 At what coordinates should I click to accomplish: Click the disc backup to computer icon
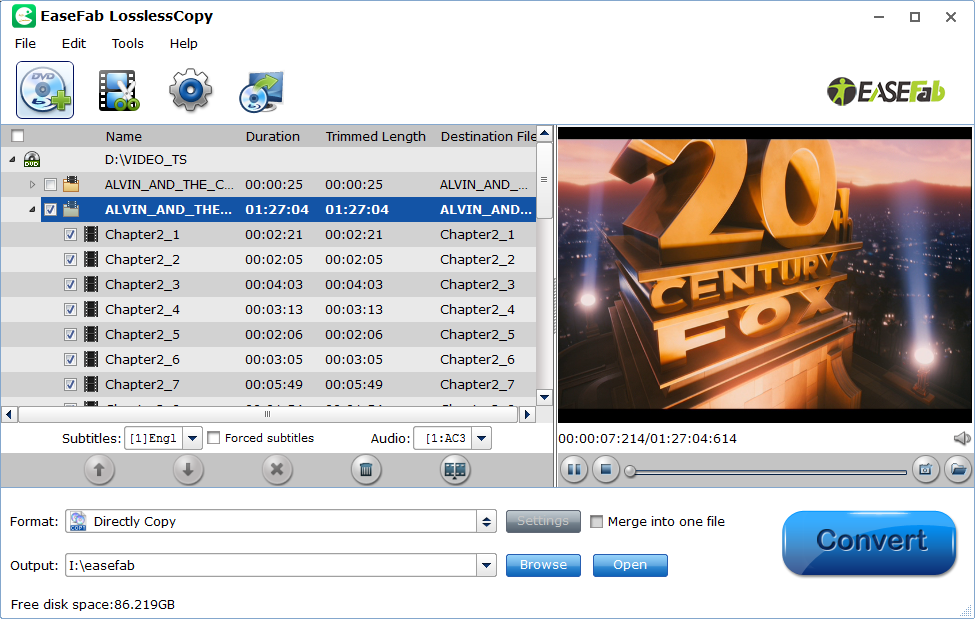click(x=261, y=91)
